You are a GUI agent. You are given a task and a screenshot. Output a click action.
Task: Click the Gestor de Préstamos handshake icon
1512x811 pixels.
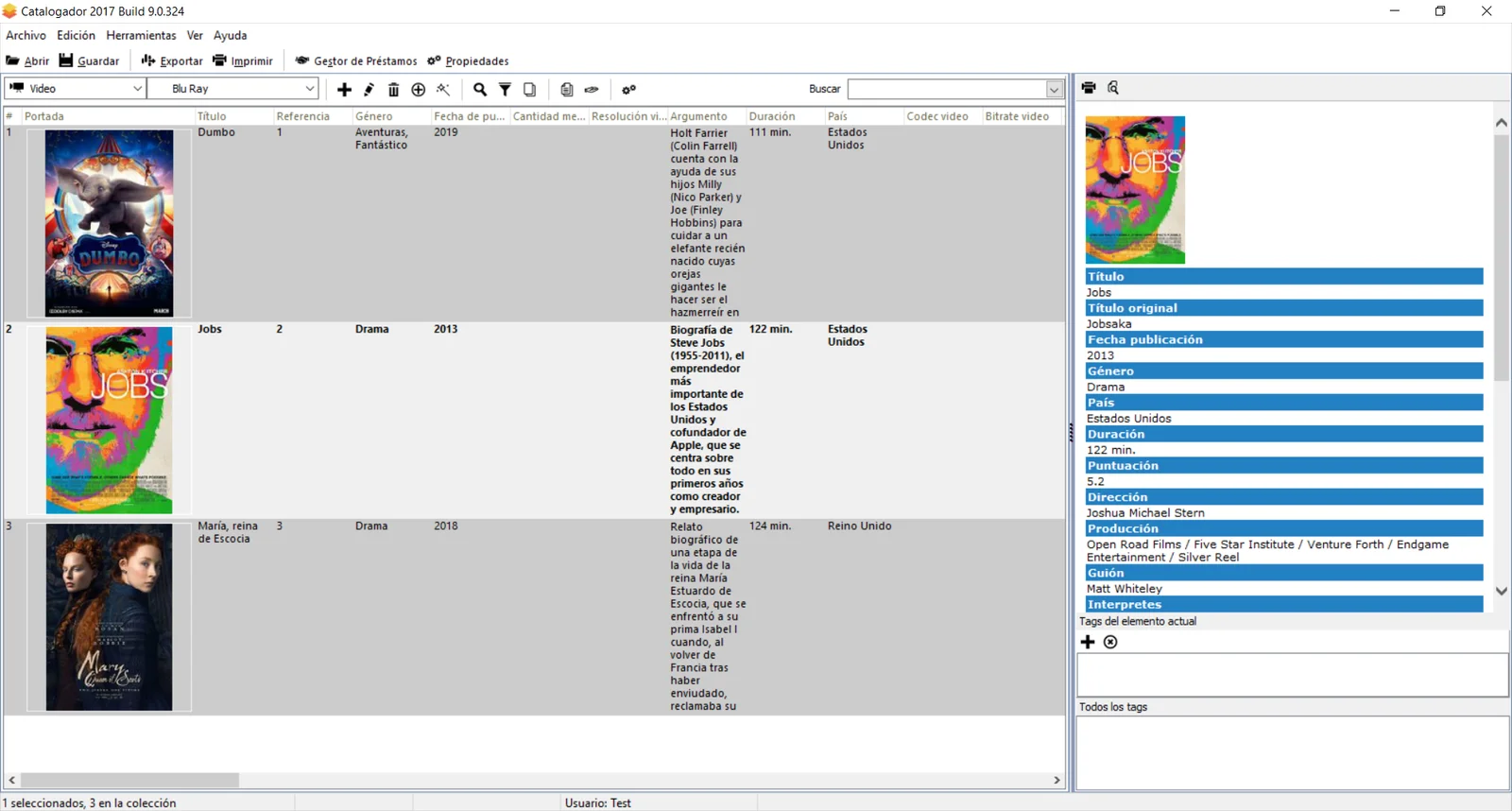pyautogui.click(x=302, y=60)
